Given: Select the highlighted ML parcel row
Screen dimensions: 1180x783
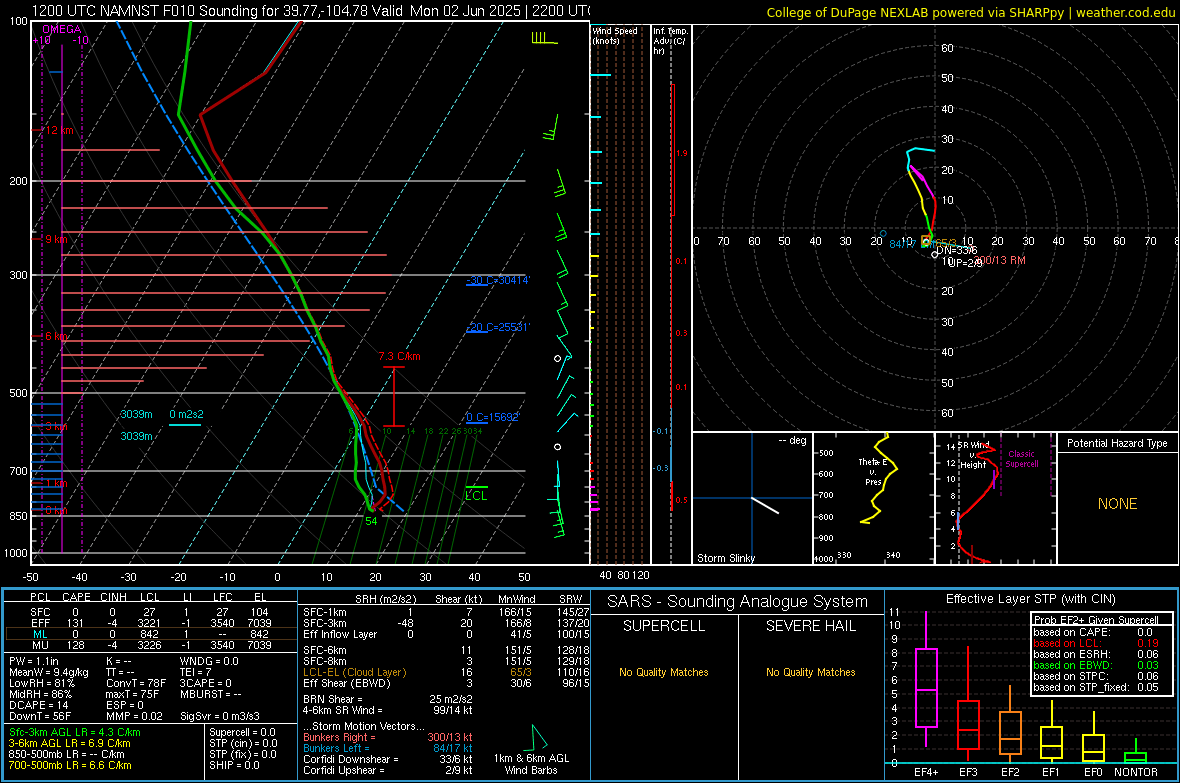Looking at the screenshot, I should (x=149, y=634).
